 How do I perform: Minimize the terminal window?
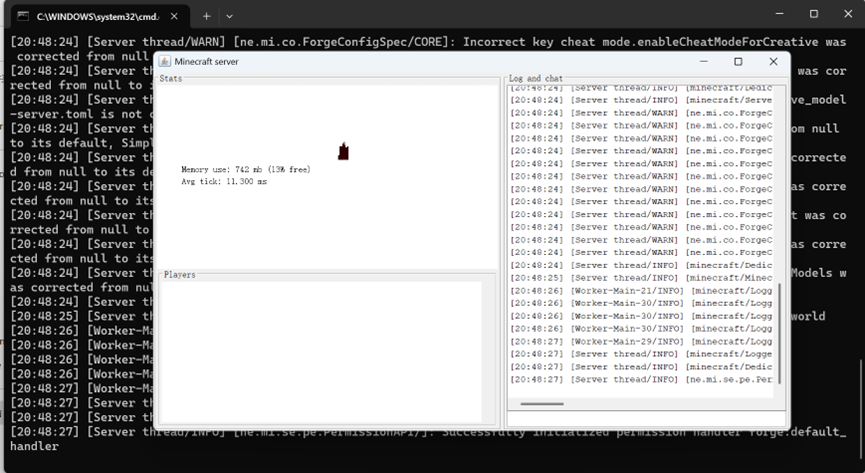point(779,14)
